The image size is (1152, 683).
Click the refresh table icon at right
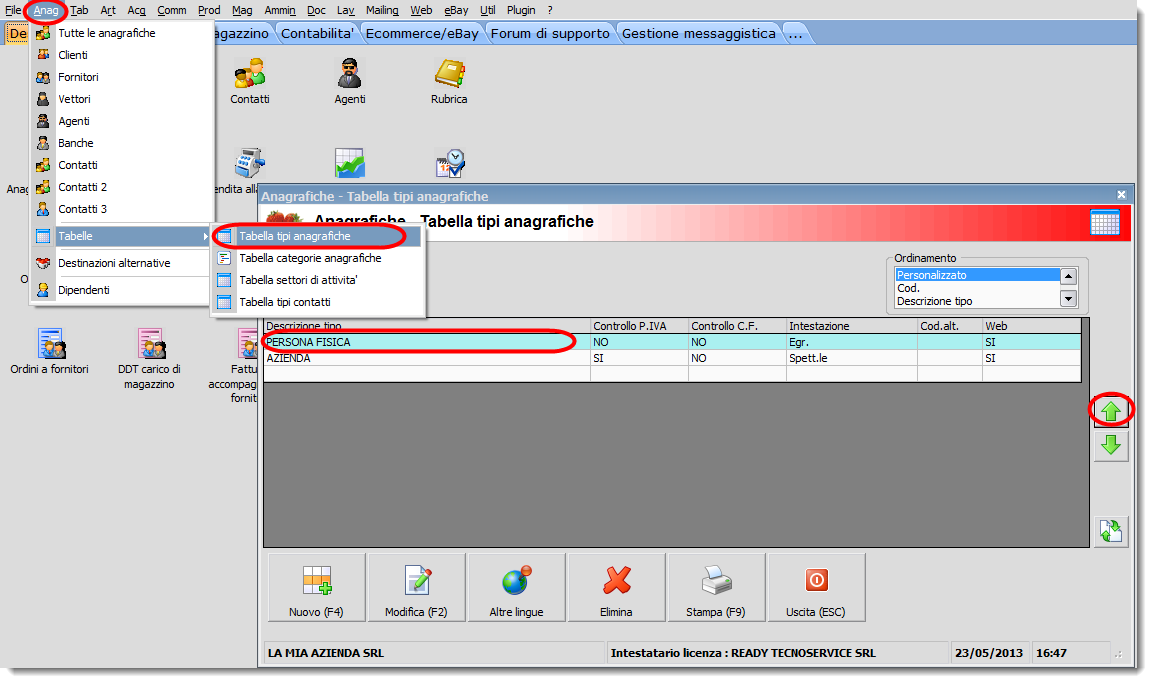1111,530
